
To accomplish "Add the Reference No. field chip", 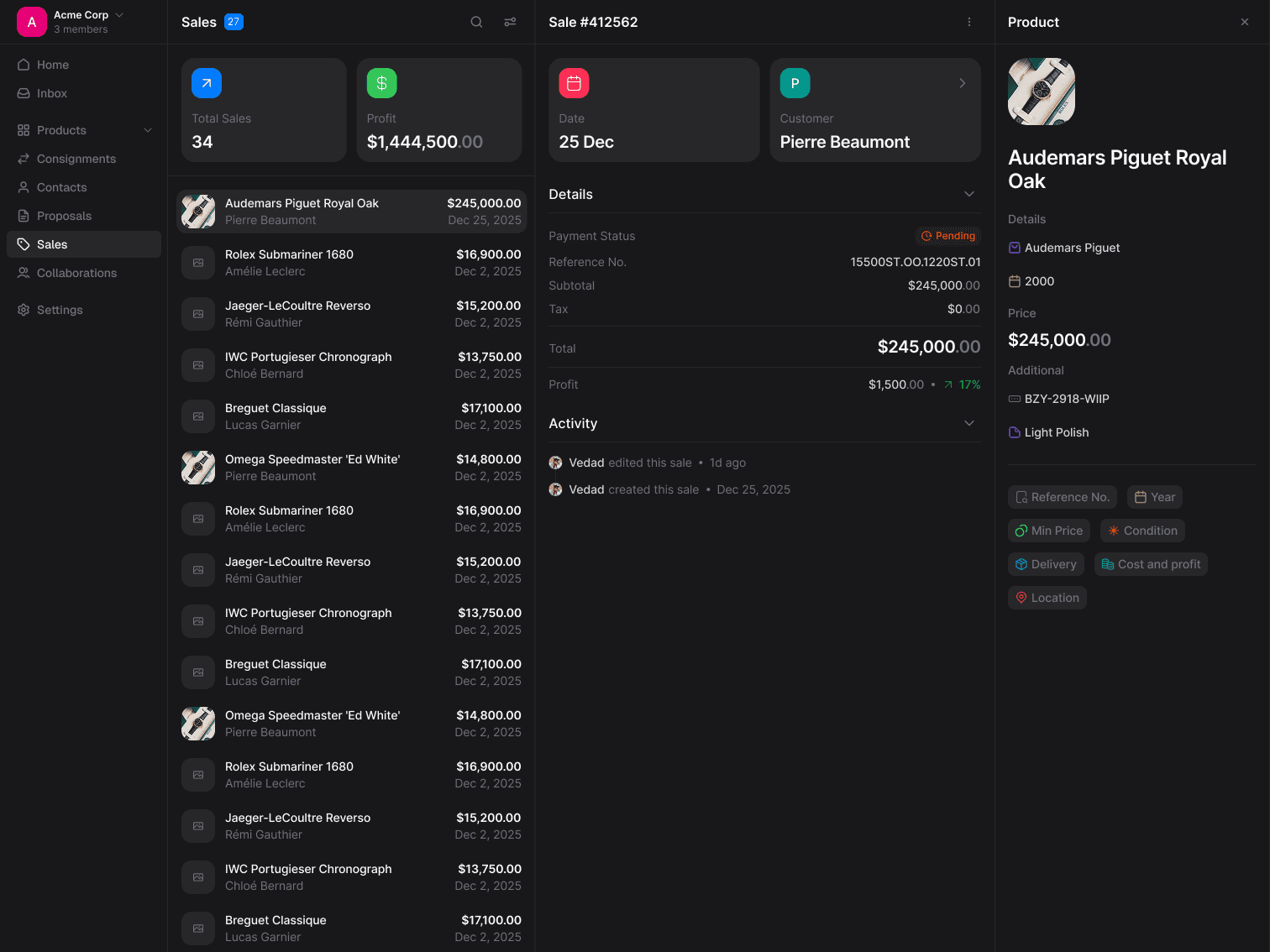I will 1063,497.
